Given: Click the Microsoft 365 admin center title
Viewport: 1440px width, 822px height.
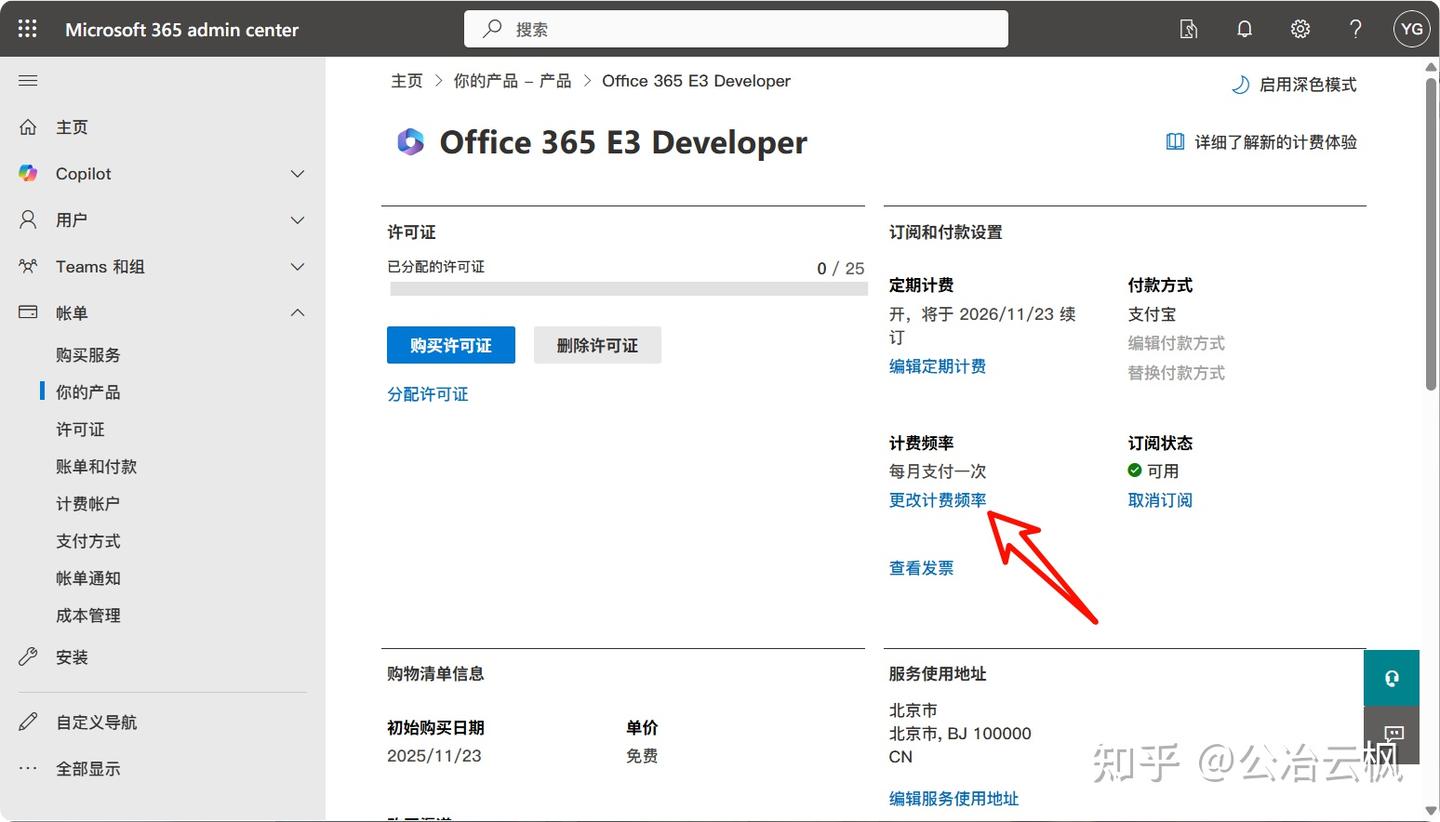Looking at the screenshot, I should pyautogui.click(x=182, y=30).
